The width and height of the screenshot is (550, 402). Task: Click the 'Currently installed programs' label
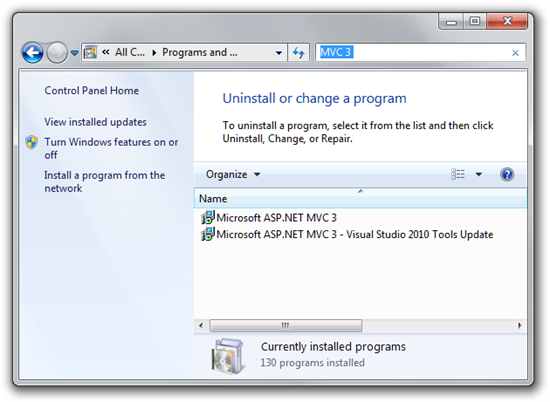[x=333, y=347]
